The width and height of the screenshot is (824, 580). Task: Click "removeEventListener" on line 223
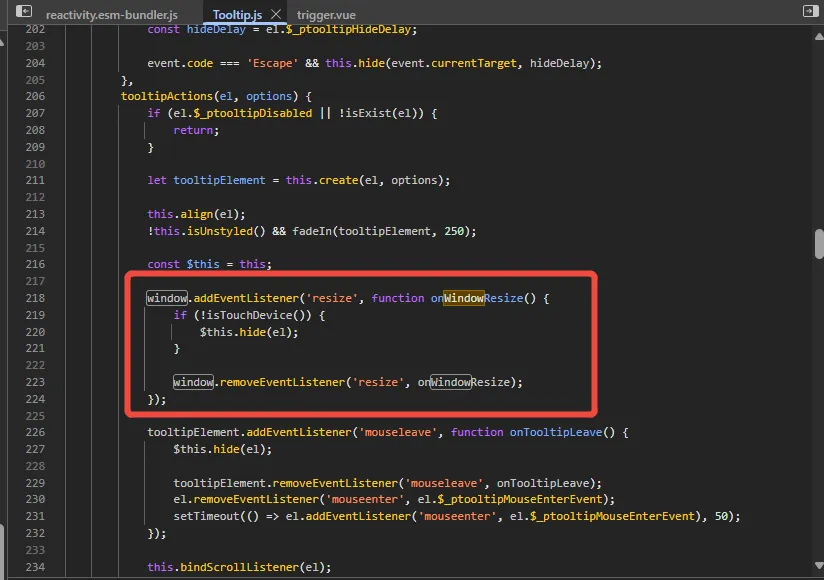[282, 382]
